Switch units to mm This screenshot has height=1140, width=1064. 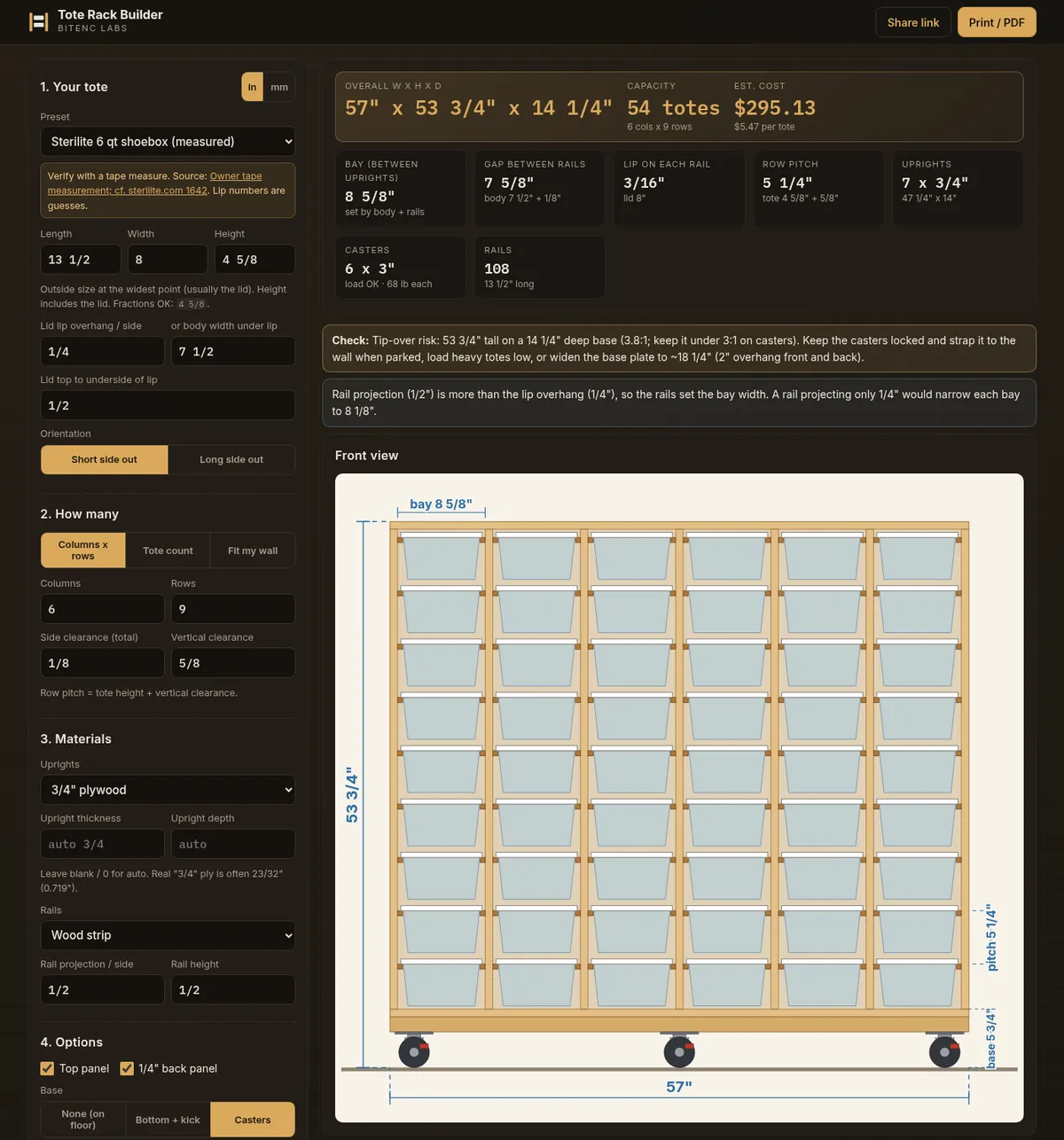tap(279, 87)
